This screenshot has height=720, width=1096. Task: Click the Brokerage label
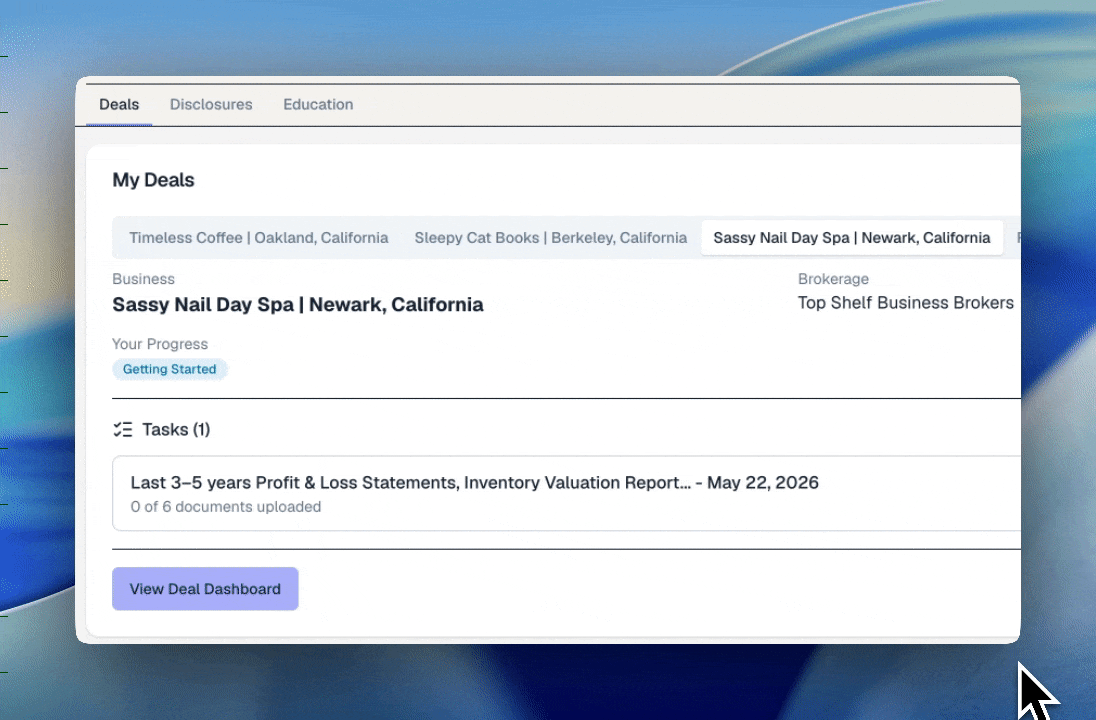pyautogui.click(x=833, y=279)
